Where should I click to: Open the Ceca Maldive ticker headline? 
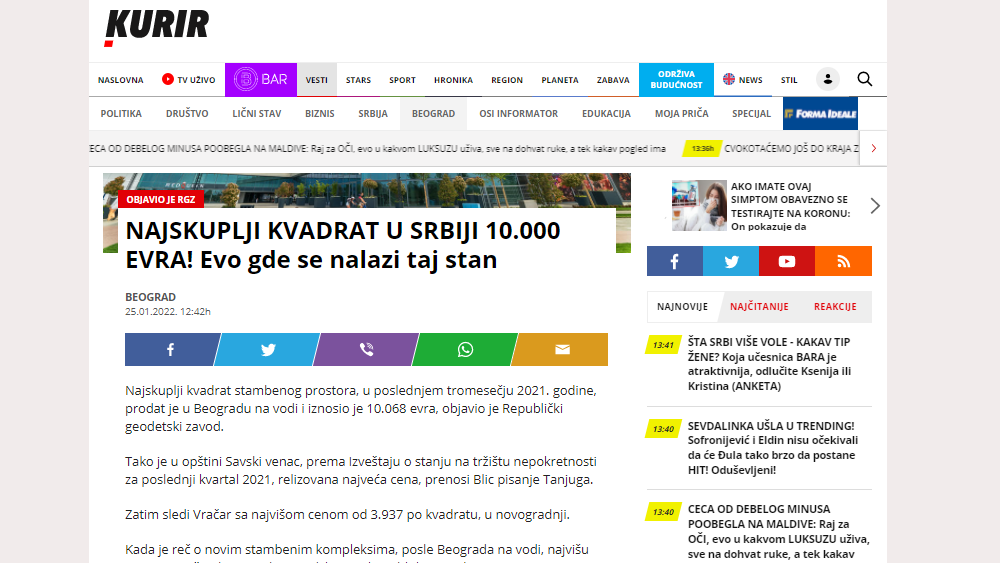click(378, 149)
